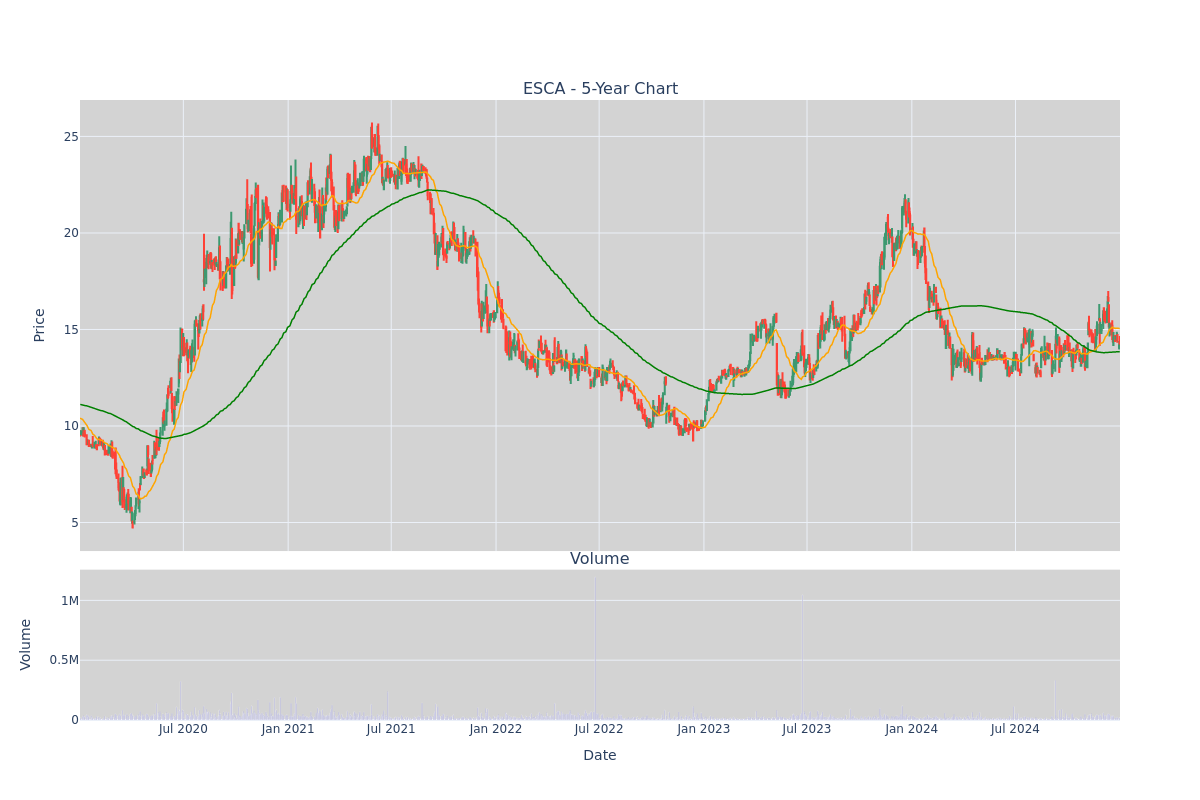The image size is (1200, 800).
Task: Click the volume tick label '0'
Action: click(x=75, y=720)
